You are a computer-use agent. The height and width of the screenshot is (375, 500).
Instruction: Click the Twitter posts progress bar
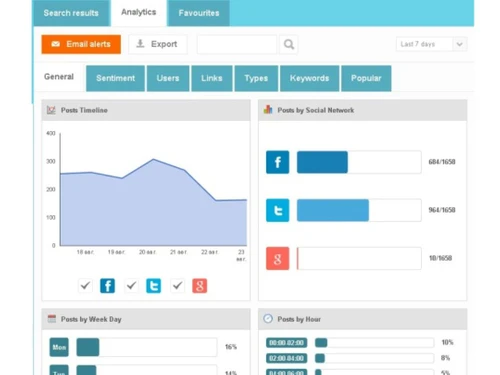(x=359, y=210)
